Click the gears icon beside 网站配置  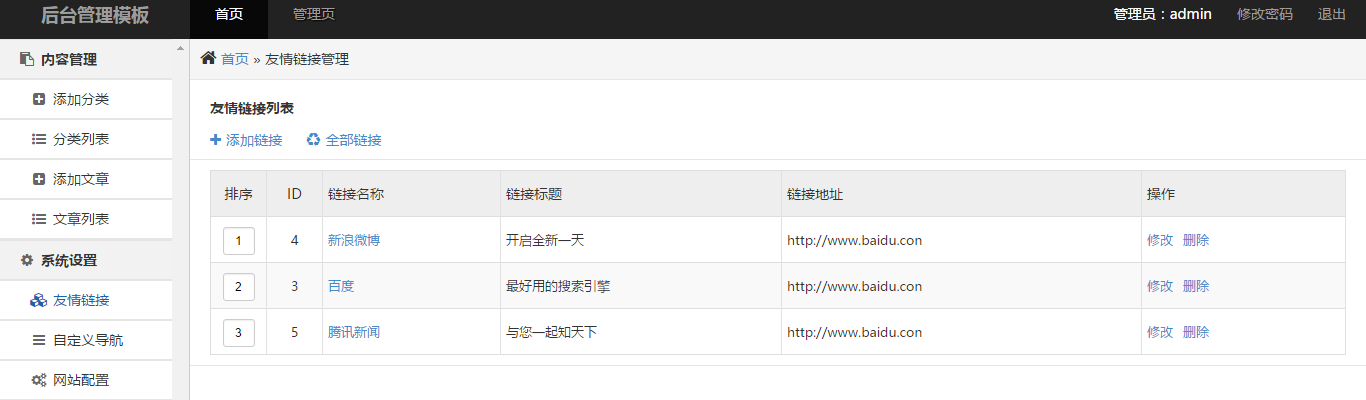pos(39,380)
